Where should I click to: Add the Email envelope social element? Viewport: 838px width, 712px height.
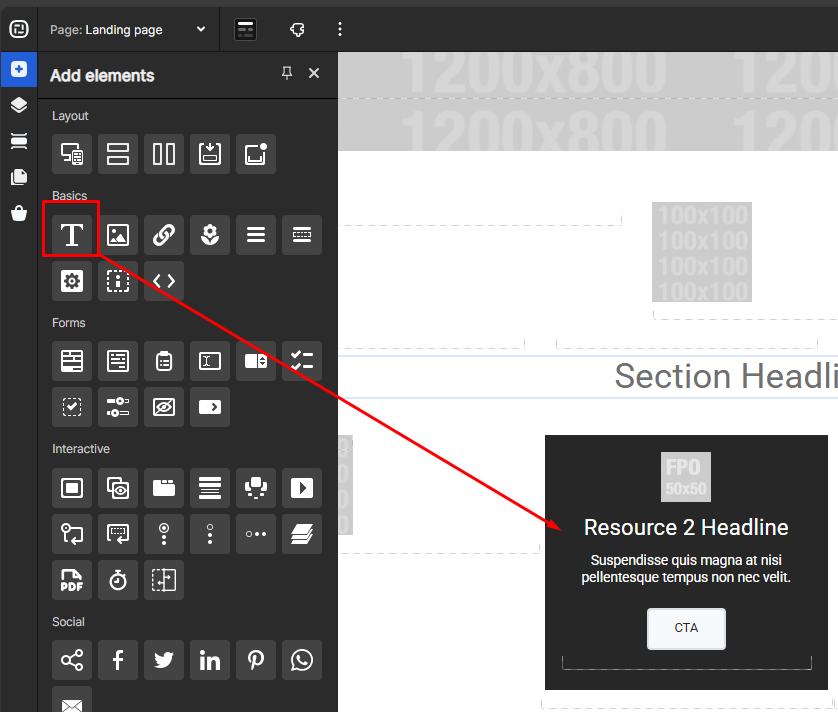click(x=72, y=699)
